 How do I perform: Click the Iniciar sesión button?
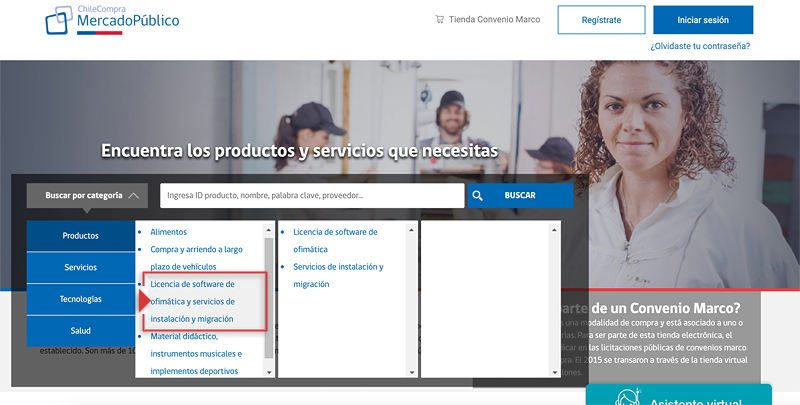tap(703, 20)
